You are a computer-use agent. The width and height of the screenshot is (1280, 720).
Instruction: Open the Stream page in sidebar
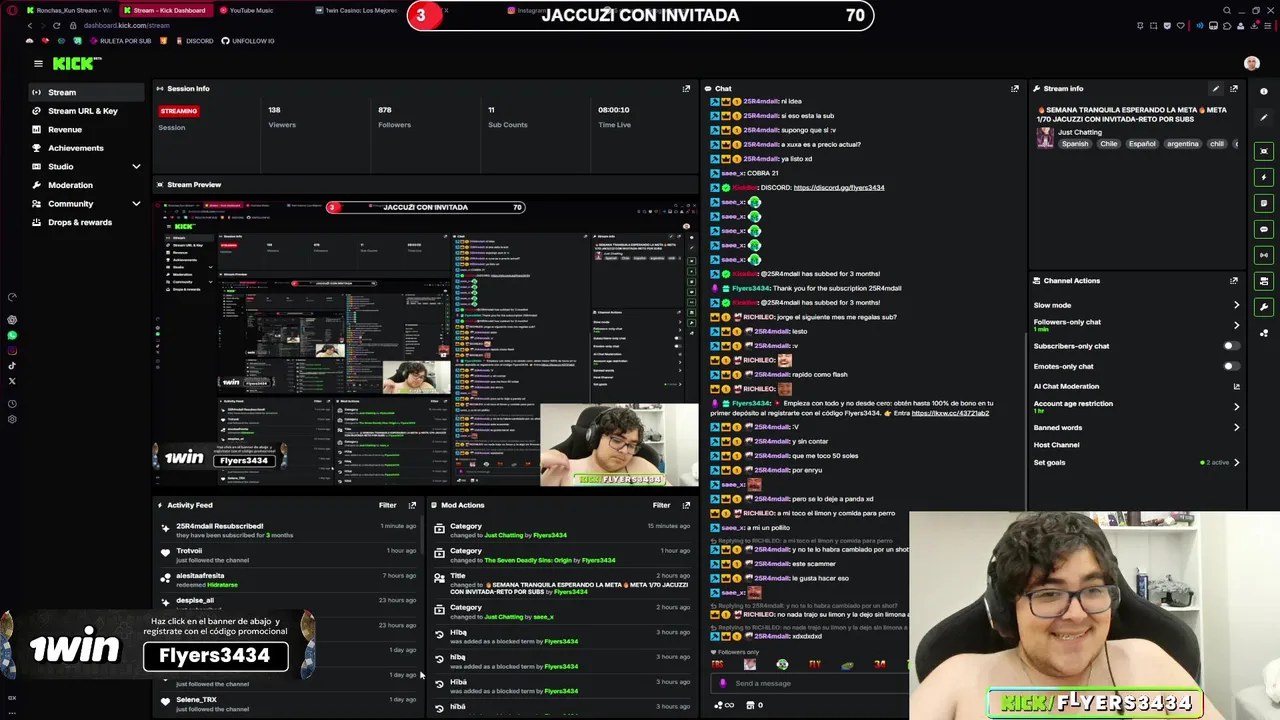87,92
